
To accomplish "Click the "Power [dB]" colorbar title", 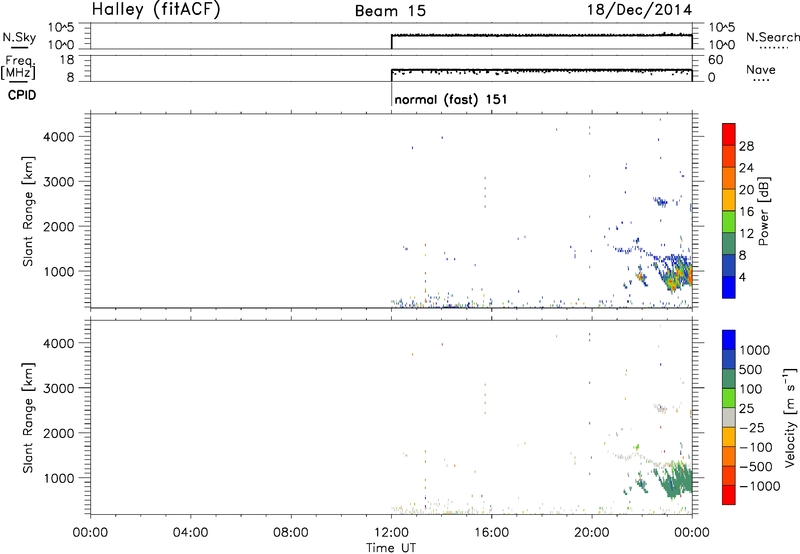I will click(763, 211).
